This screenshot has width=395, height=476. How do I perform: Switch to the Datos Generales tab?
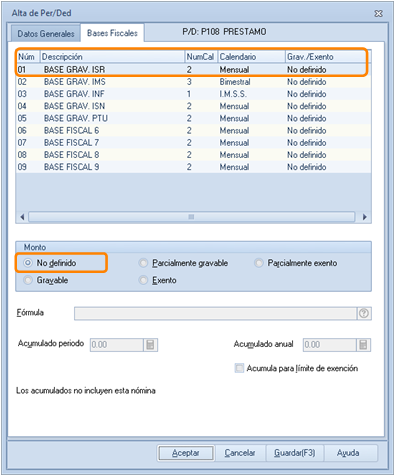46,34
